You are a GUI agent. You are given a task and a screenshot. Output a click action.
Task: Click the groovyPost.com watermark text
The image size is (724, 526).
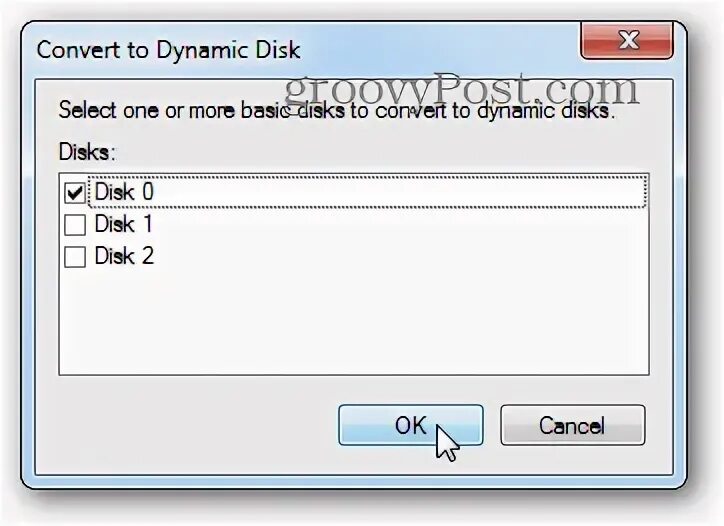point(460,88)
